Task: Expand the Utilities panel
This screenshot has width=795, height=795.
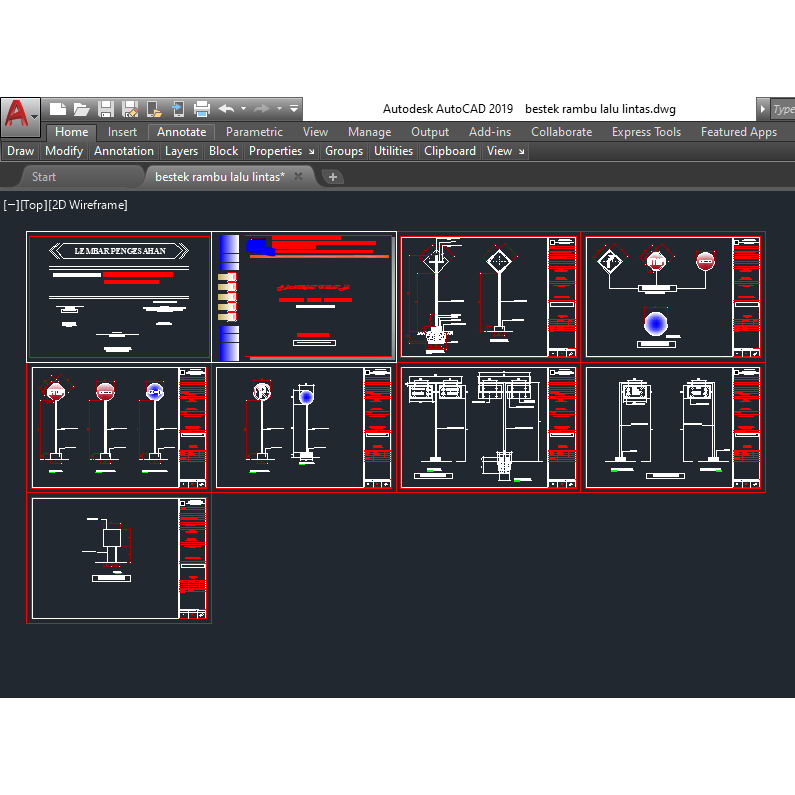Action: coord(393,151)
